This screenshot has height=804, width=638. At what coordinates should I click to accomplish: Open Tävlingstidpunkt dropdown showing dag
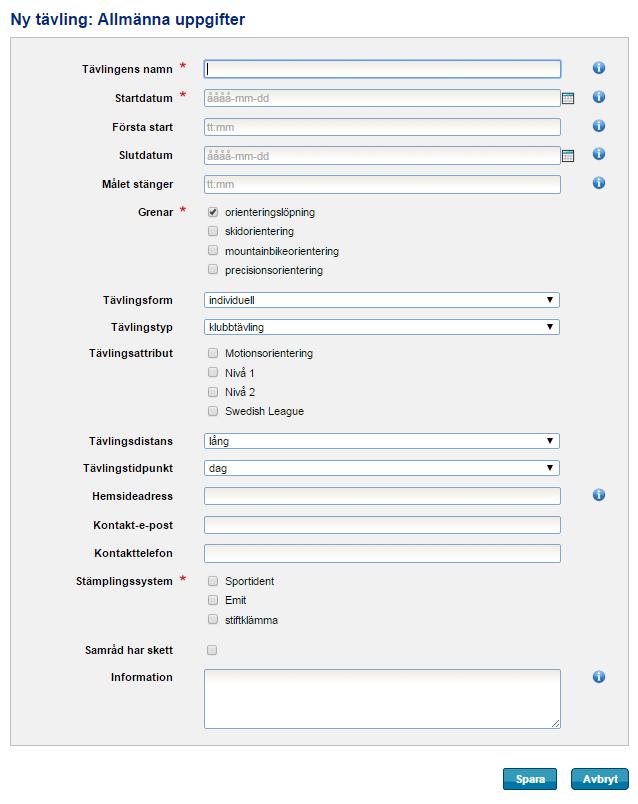coord(382,468)
